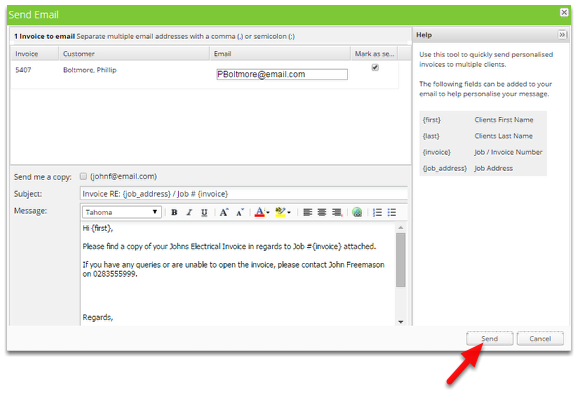Increase the message font size

point(224,212)
